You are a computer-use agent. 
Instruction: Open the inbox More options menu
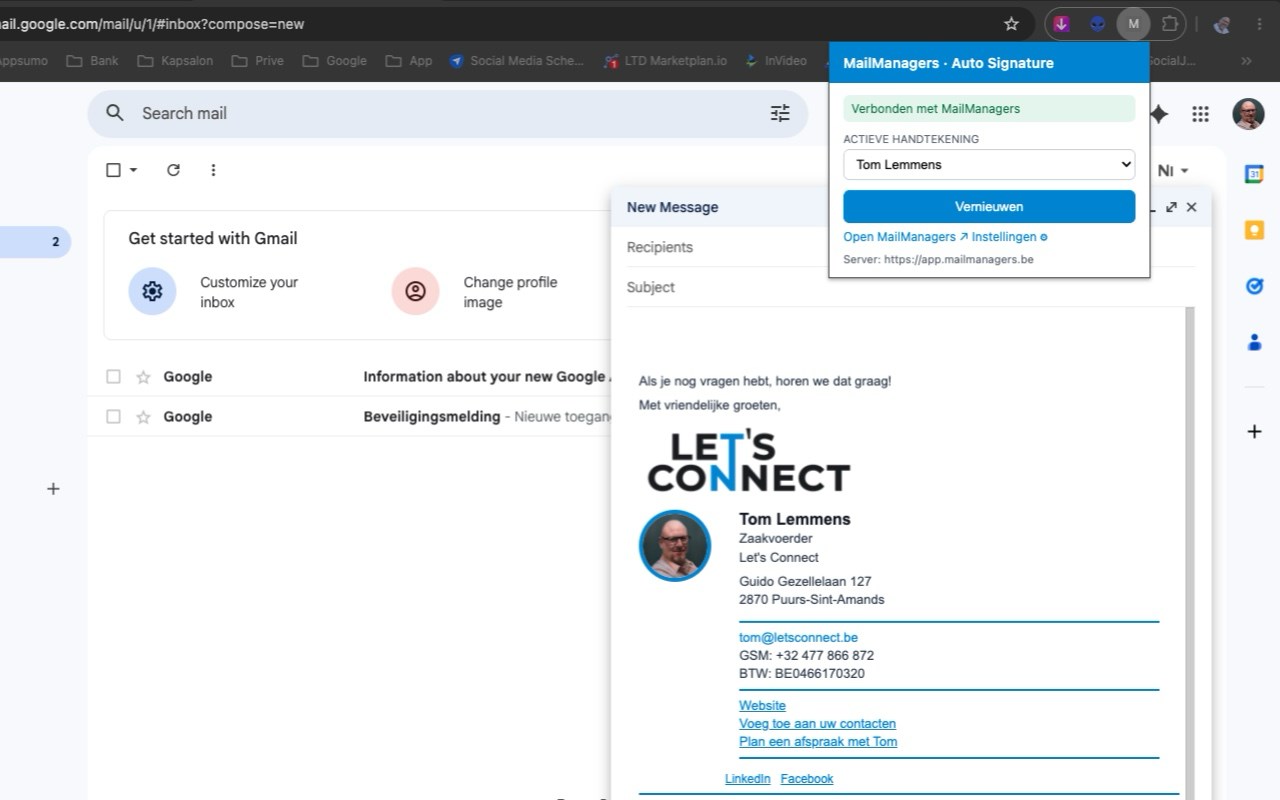click(213, 170)
